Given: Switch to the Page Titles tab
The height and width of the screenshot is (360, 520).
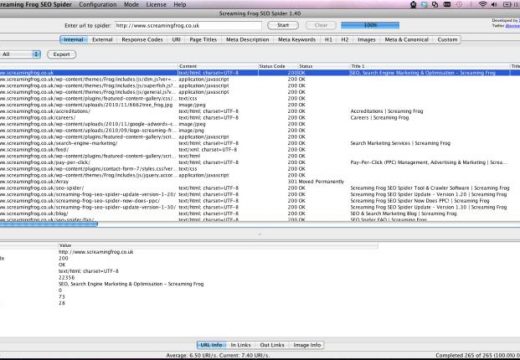Looking at the screenshot, I should (x=203, y=40).
